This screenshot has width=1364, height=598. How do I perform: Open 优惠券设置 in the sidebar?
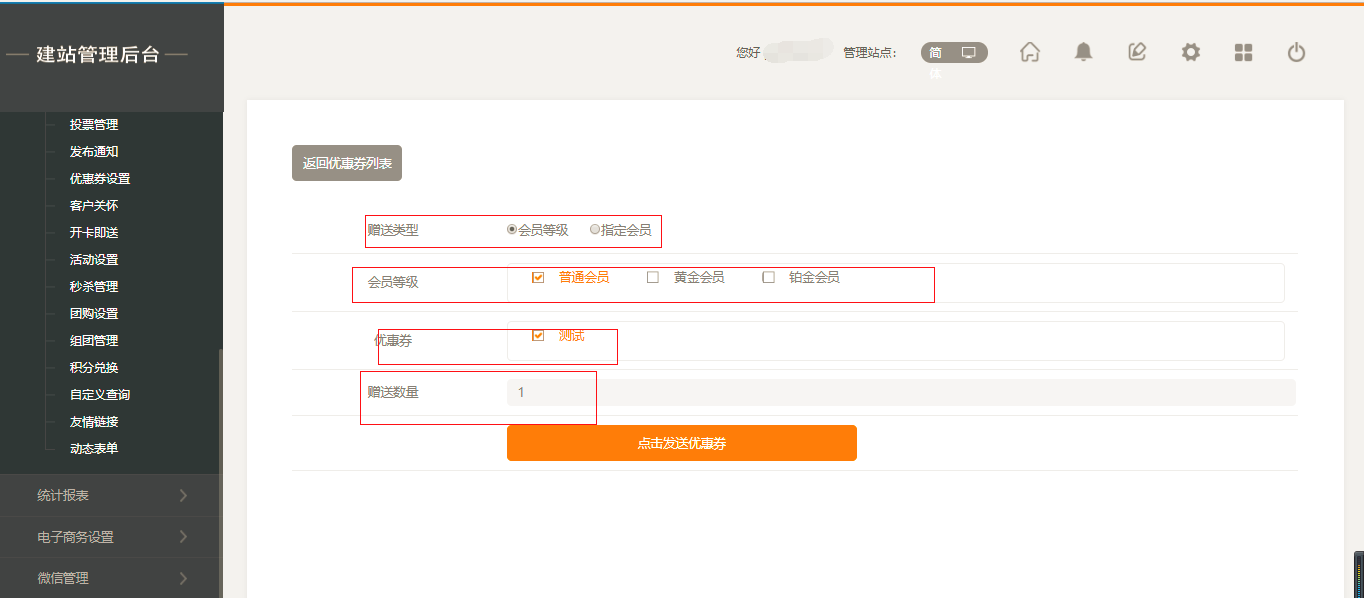point(100,179)
